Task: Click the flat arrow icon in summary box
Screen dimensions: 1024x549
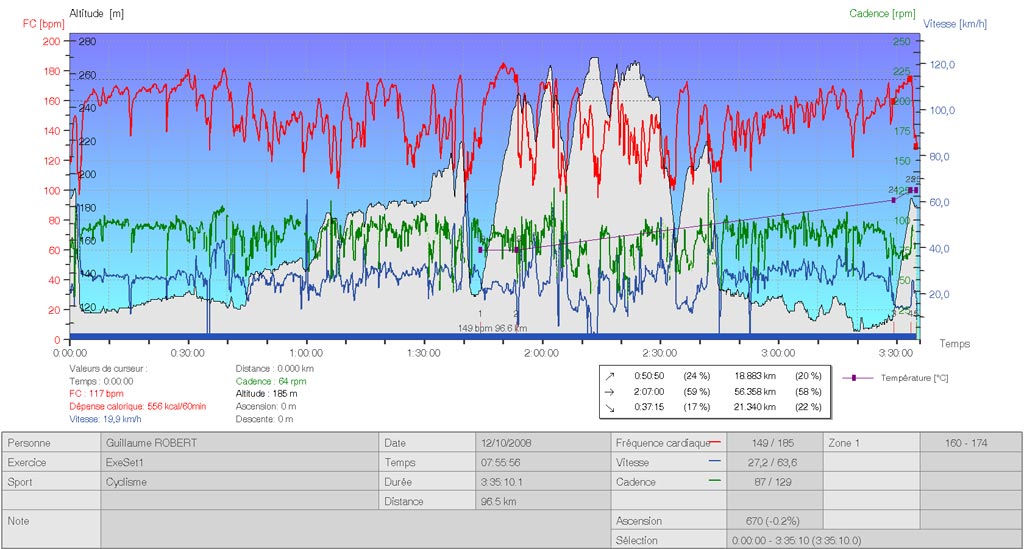Action: [x=608, y=392]
